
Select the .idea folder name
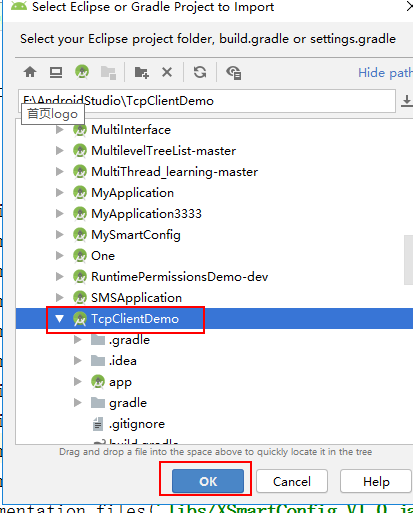click(x=123, y=361)
